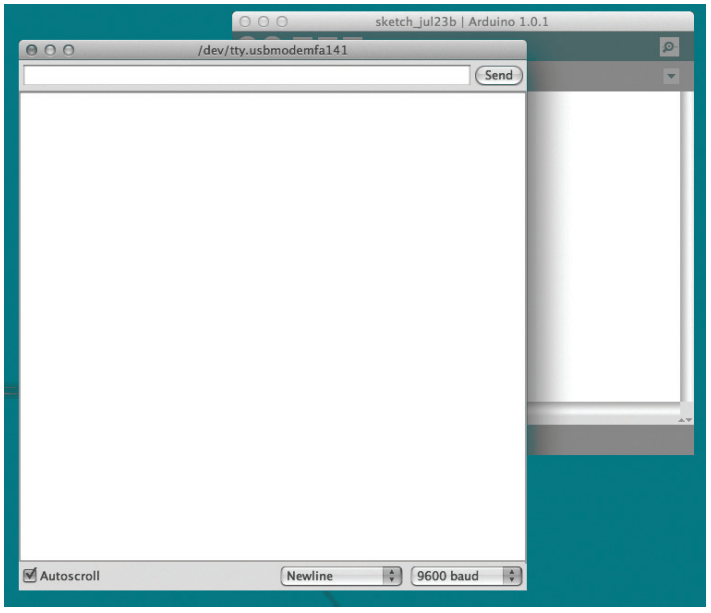Close the sketch_jul23b Arduino window
Image resolution: width=711 pixels, height=613 pixels.
coord(245,21)
